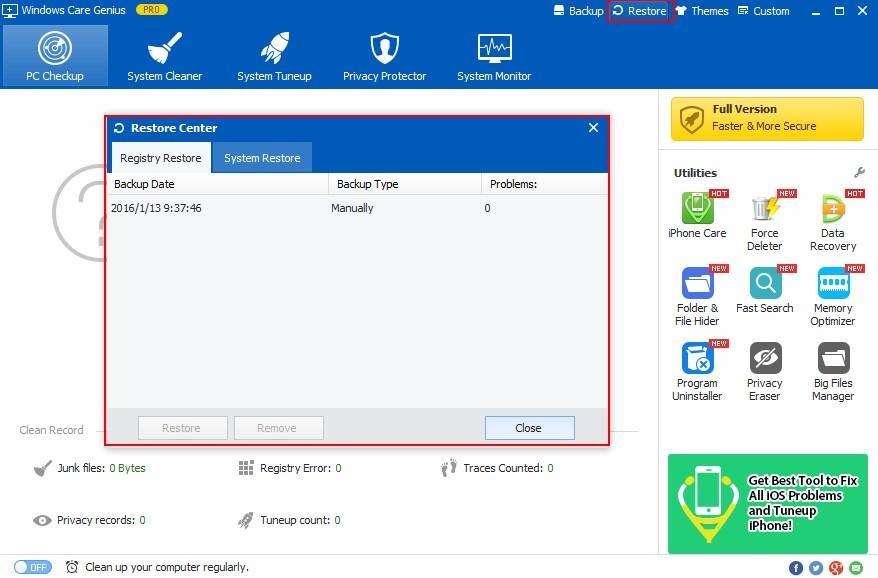The height and width of the screenshot is (578, 878).
Task: Click the Privacy records count
Action: [x=142, y=520]
